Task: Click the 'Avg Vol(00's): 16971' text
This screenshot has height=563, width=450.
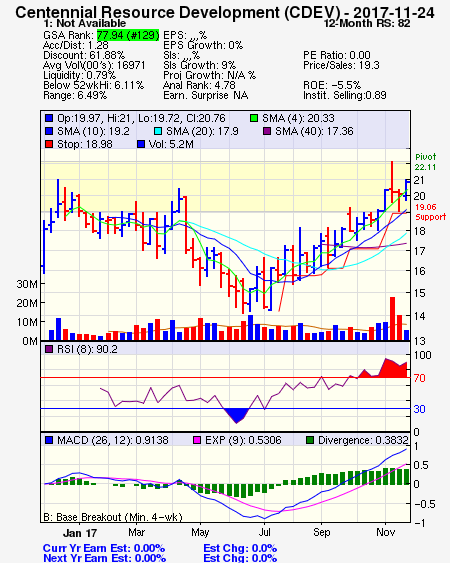Action: coord(94,65)
